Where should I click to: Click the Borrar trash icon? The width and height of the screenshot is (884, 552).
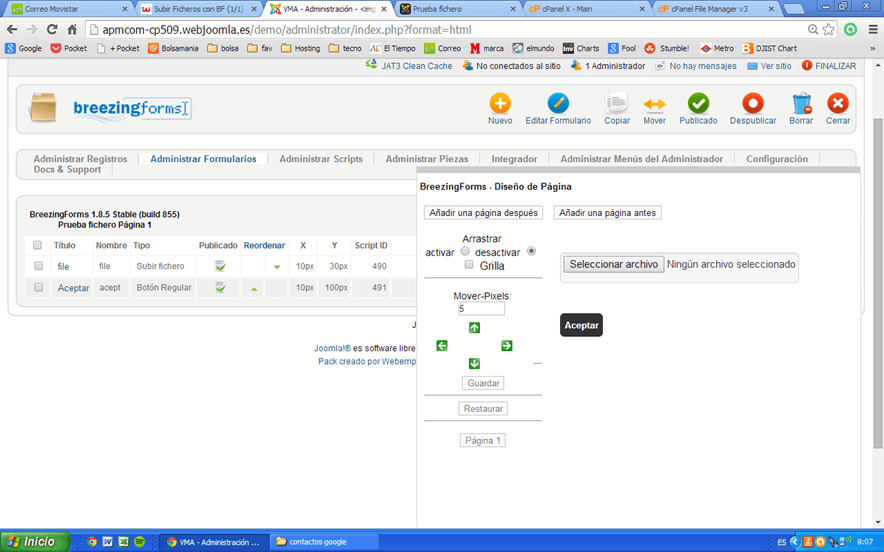click(801, 104)
